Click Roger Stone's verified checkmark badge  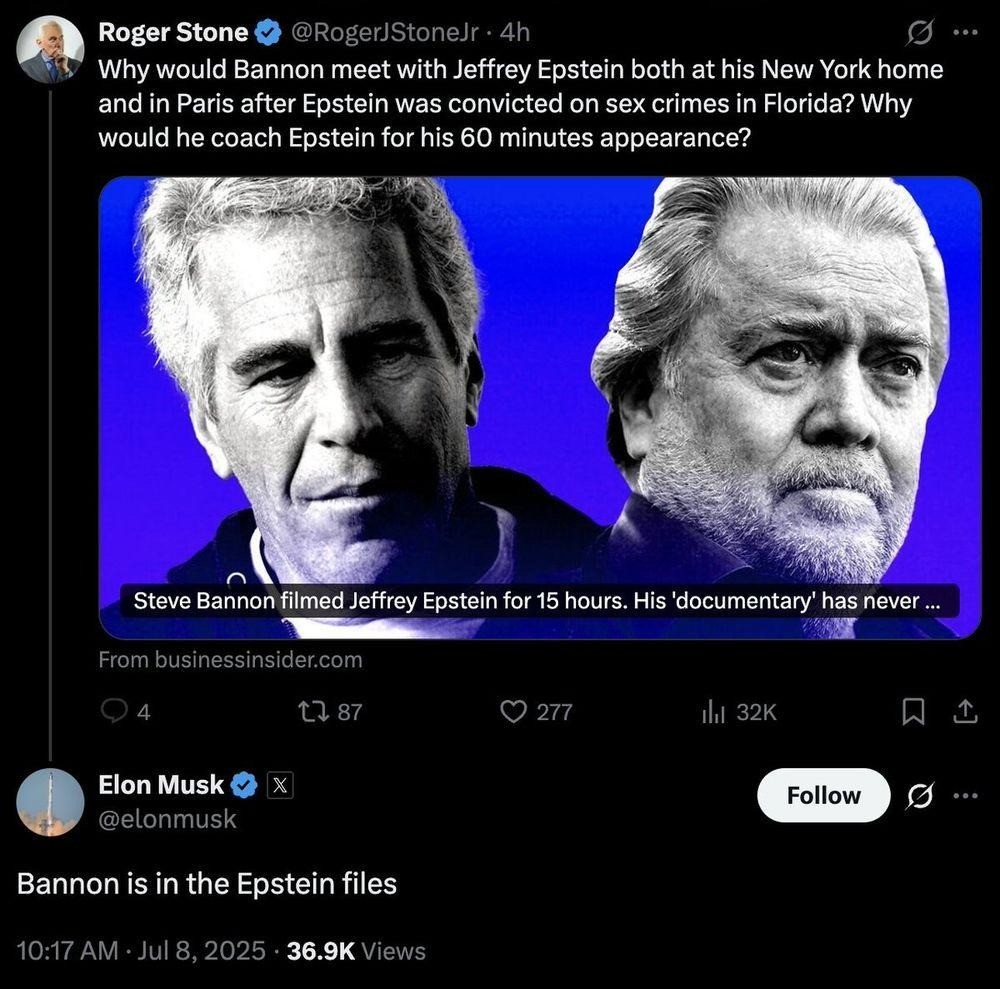point(267,33)
